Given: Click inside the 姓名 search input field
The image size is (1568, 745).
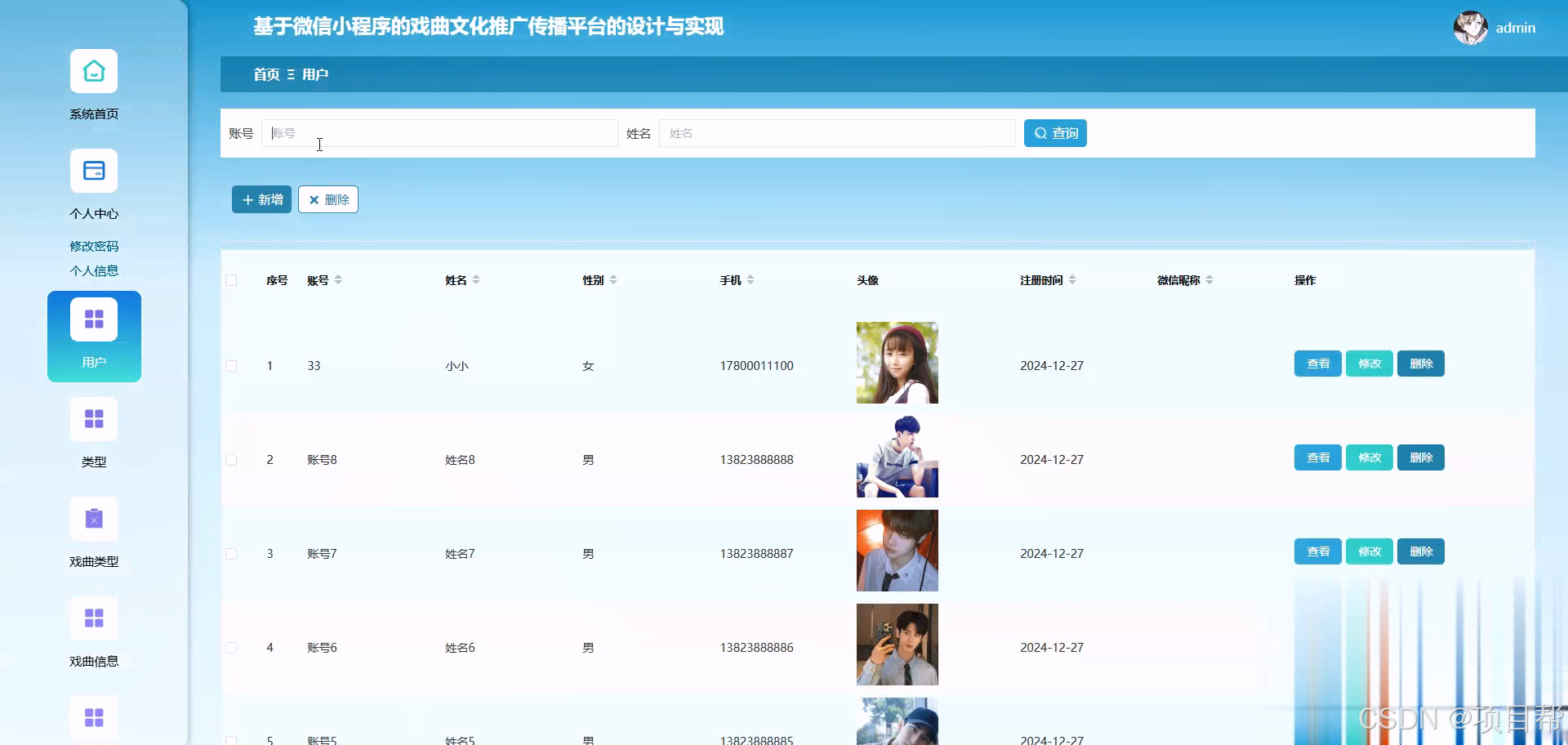Looking at the screenshot, I should (x=837, y=133).
